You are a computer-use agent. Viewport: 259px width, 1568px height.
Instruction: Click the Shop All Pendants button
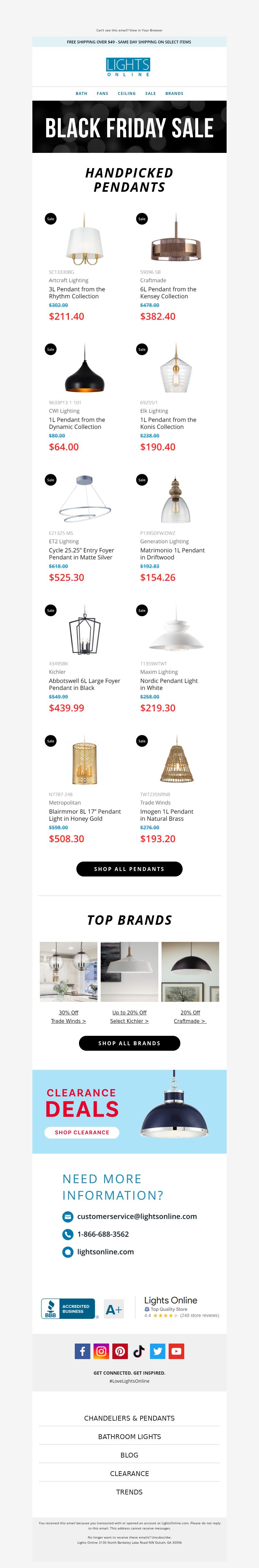coord(129,869)
